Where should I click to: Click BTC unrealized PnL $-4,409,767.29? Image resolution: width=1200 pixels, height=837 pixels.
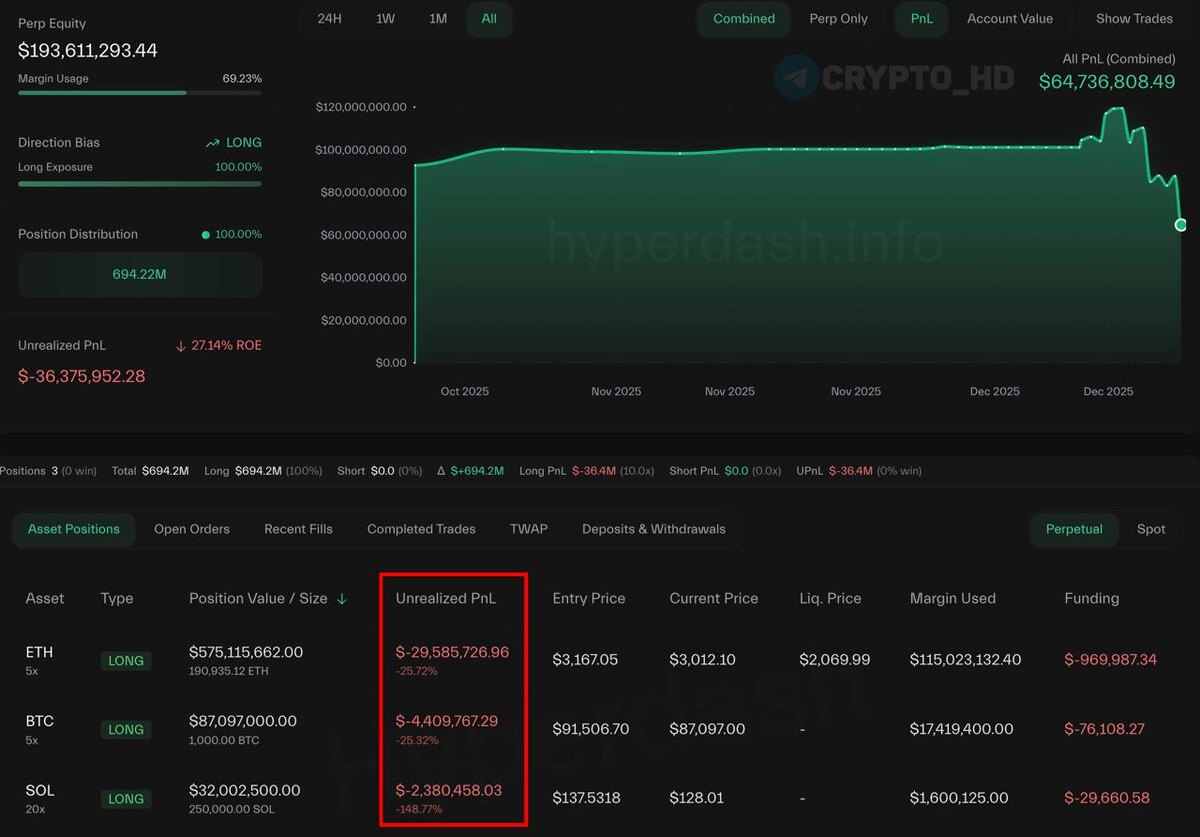tap(447, 721)
